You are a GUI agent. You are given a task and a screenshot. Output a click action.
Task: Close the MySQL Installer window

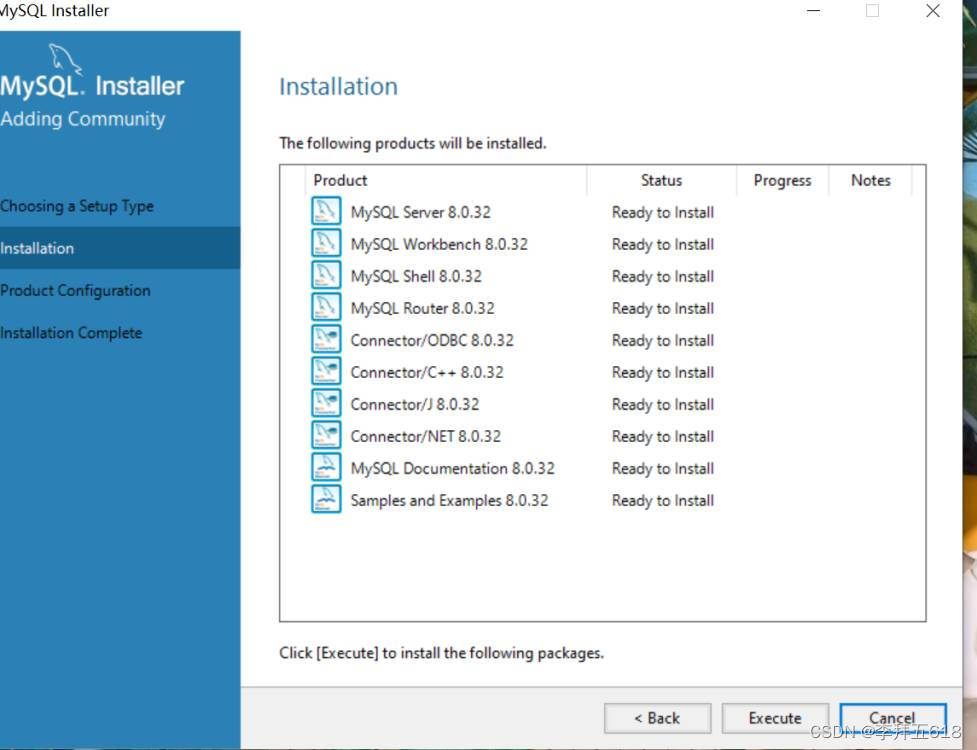pos(933,11)
